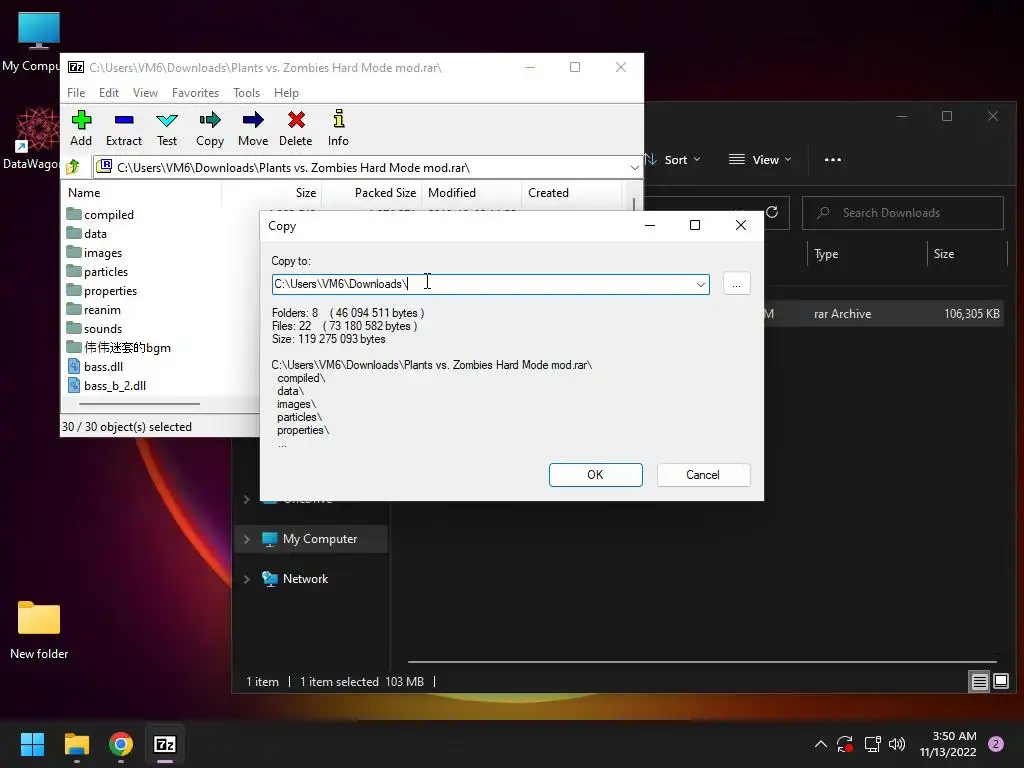Viewport: 1024px width, 768px height.
Task: Expand My Computer in navigation pane
Action: 246,539
